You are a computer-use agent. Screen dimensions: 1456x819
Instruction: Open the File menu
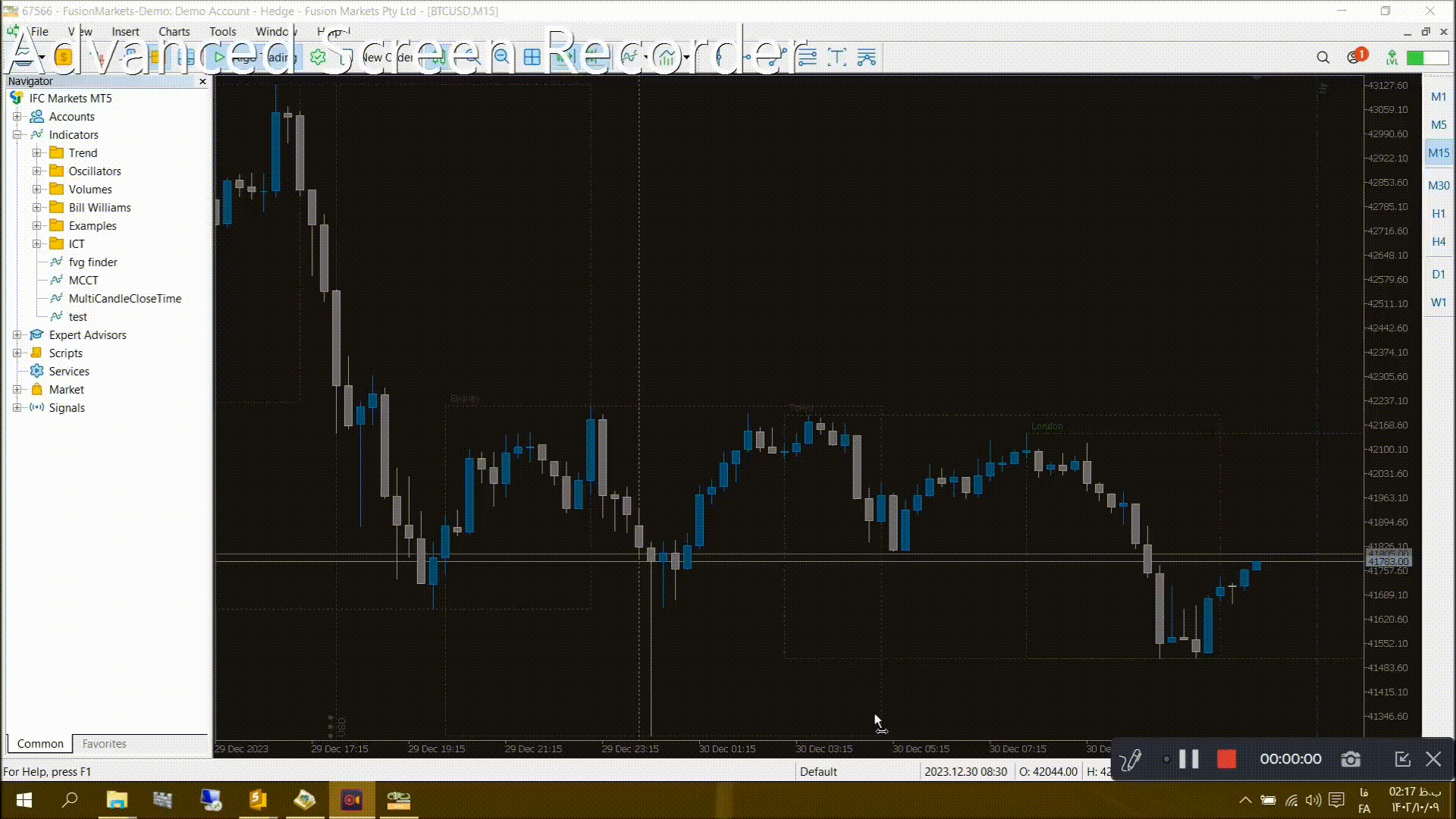coord(39,32)
